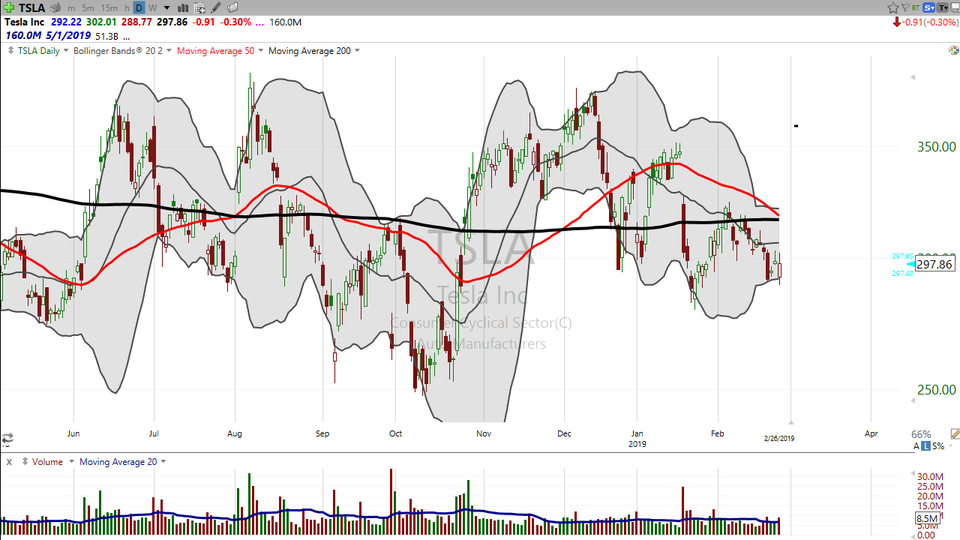Viewport: 960px width, 540px height.
Task: Open the TSLA Daily dropdown
Action: (66, 51)
